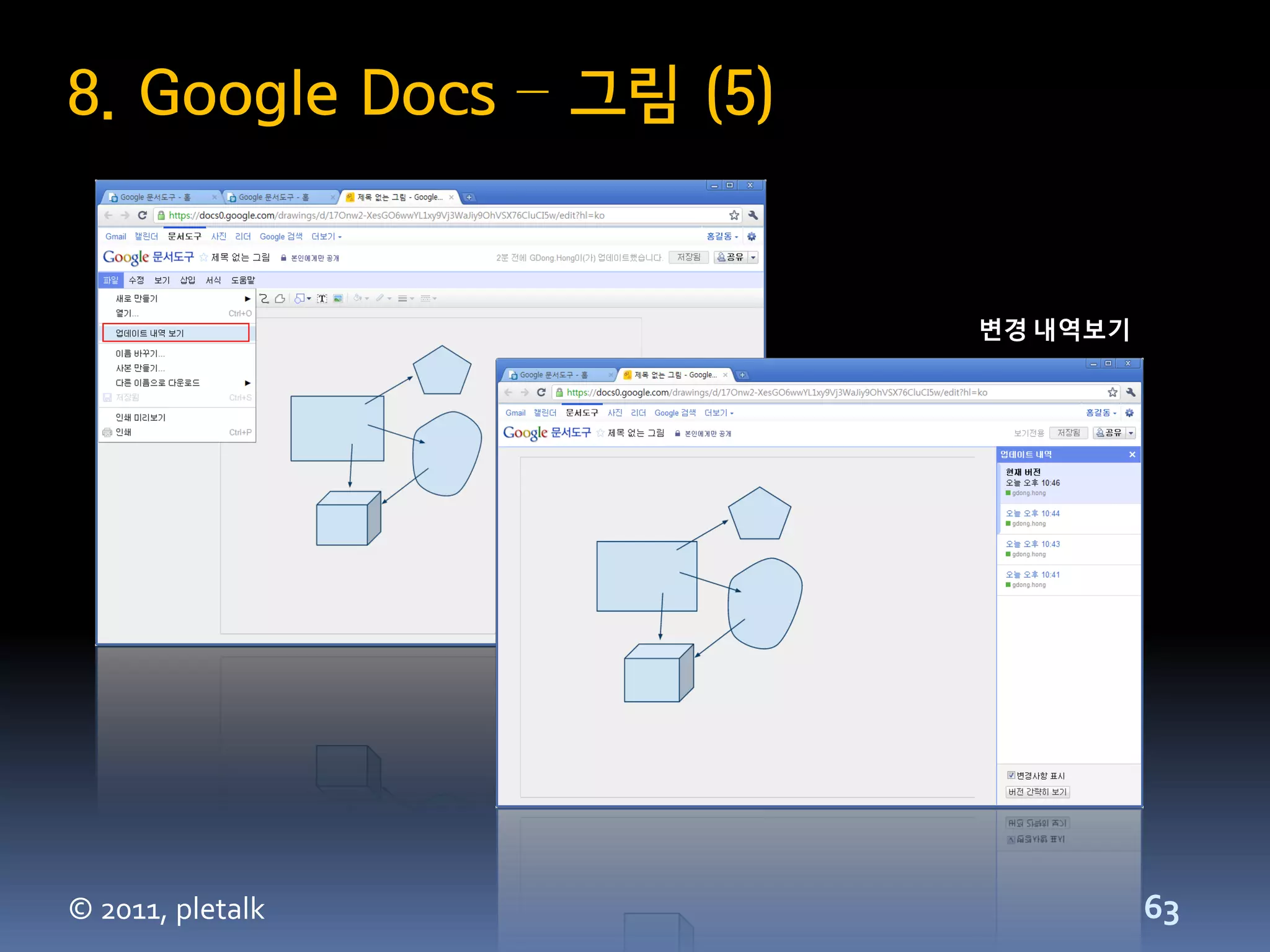Open share dropdown arrow in back window
The height and width of the screenshot is (952, 1270).
point(753,257)
